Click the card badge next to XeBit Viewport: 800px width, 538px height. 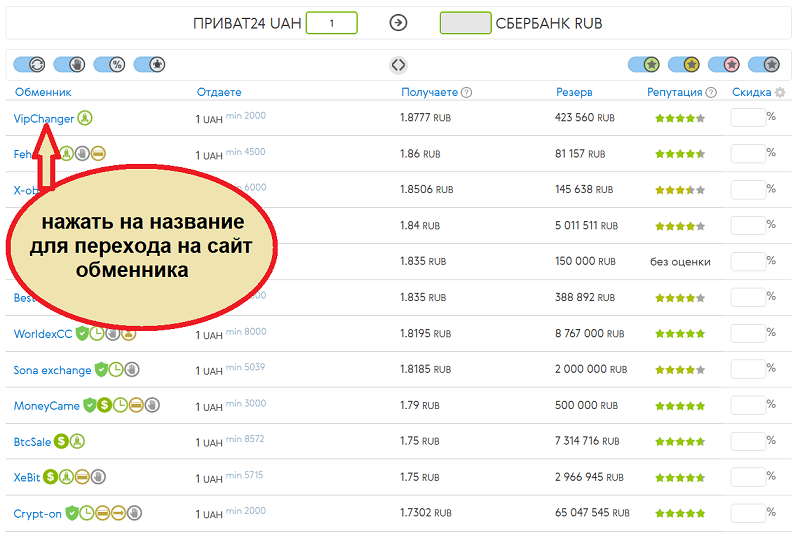[82, 477]
